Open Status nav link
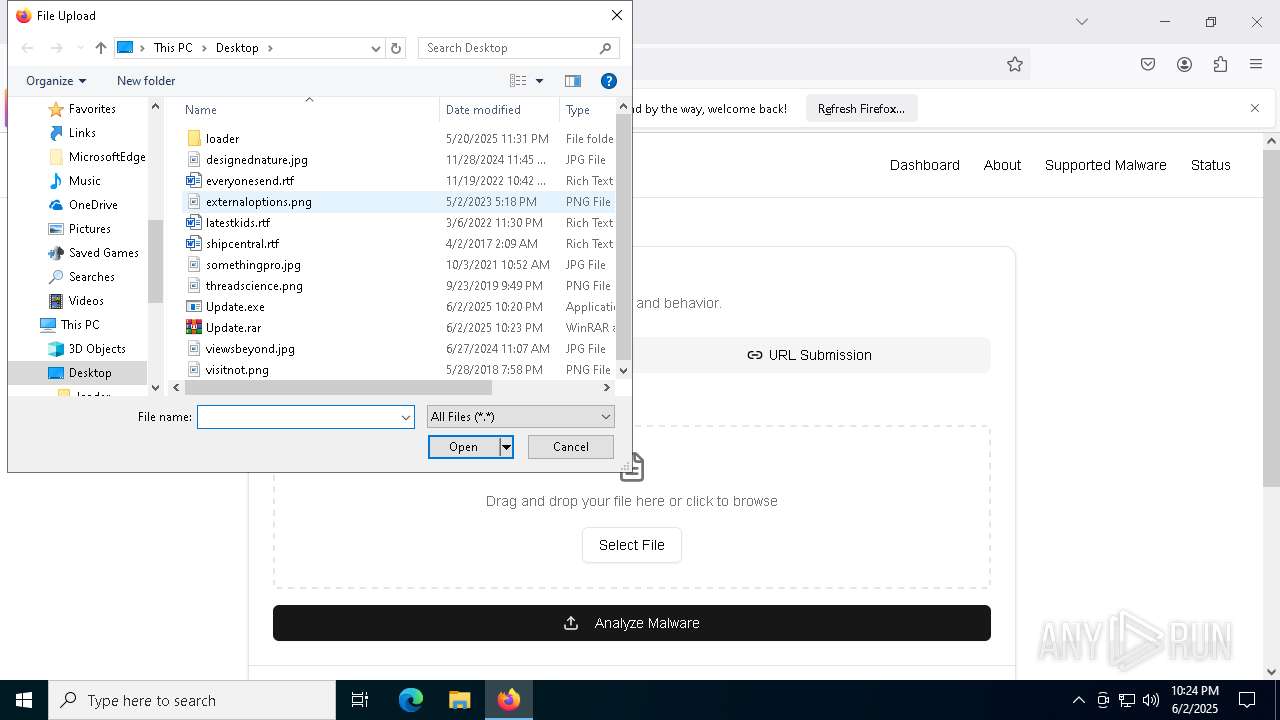This screenshot has height=720, width=1280. pyautogui.click(x=1211, y=165)
